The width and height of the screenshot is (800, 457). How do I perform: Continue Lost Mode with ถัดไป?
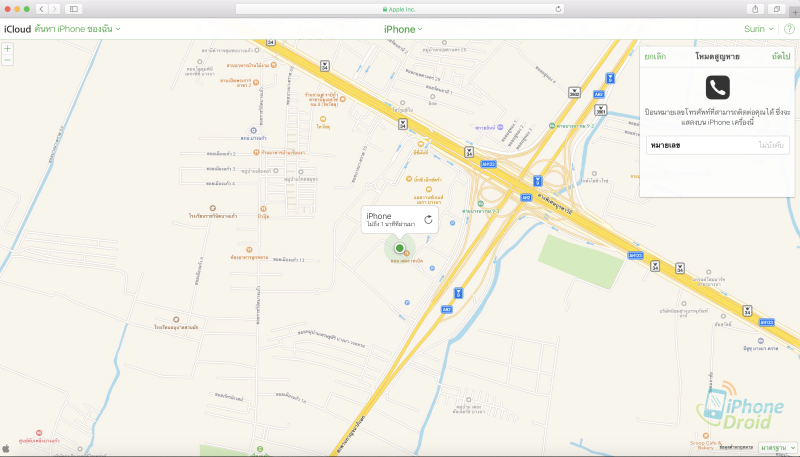(x=781, y=56)
